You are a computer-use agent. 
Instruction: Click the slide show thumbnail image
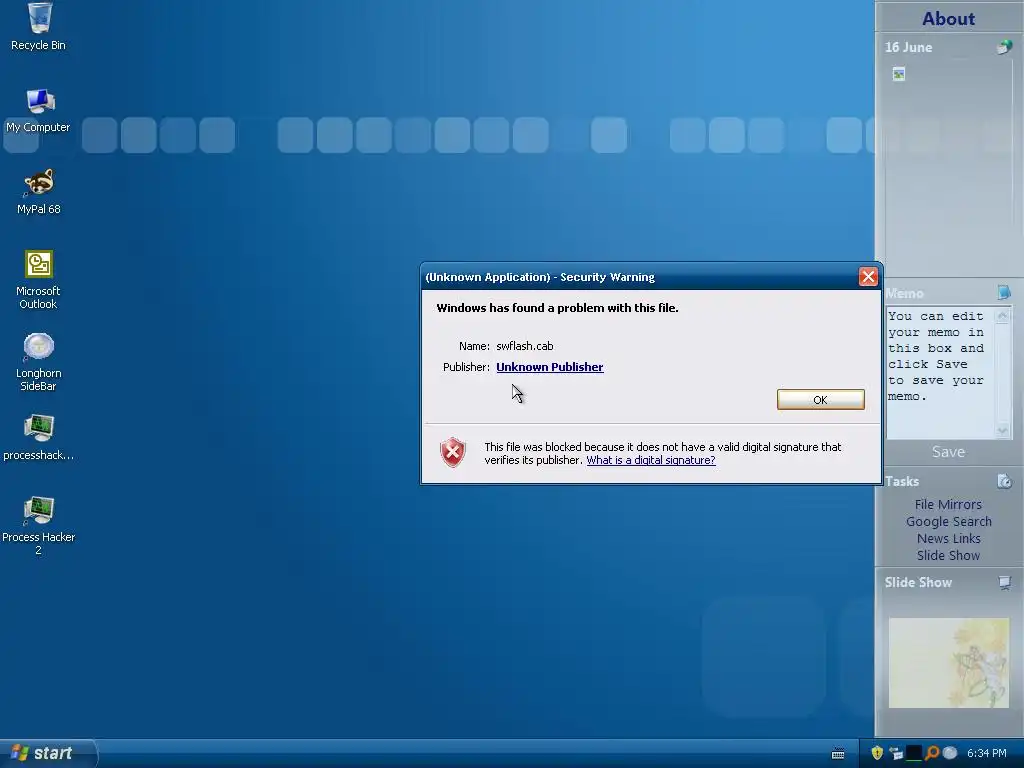tap(948, 663)
